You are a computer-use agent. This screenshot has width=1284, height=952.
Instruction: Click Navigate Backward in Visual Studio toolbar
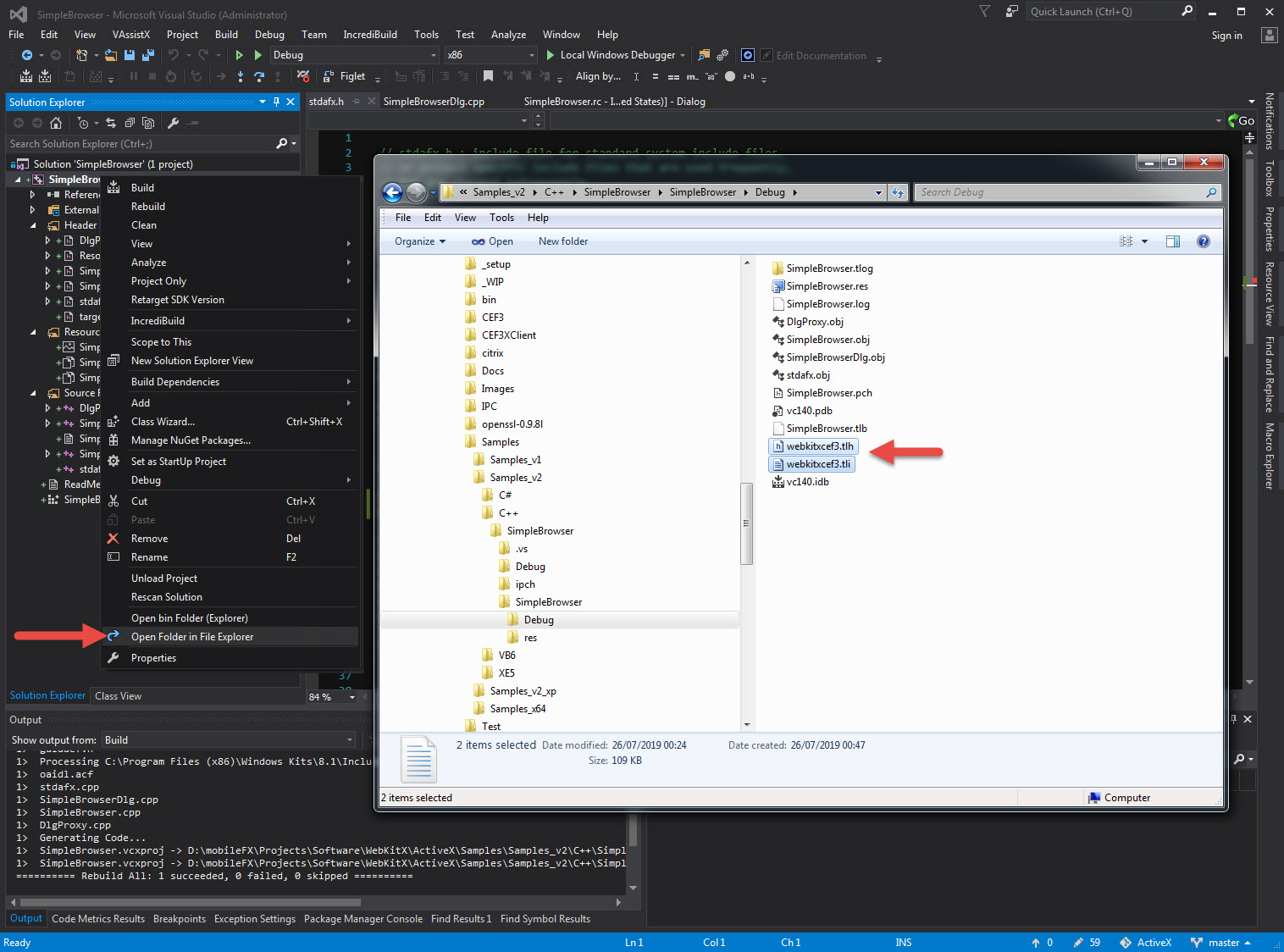coord(27,55)
